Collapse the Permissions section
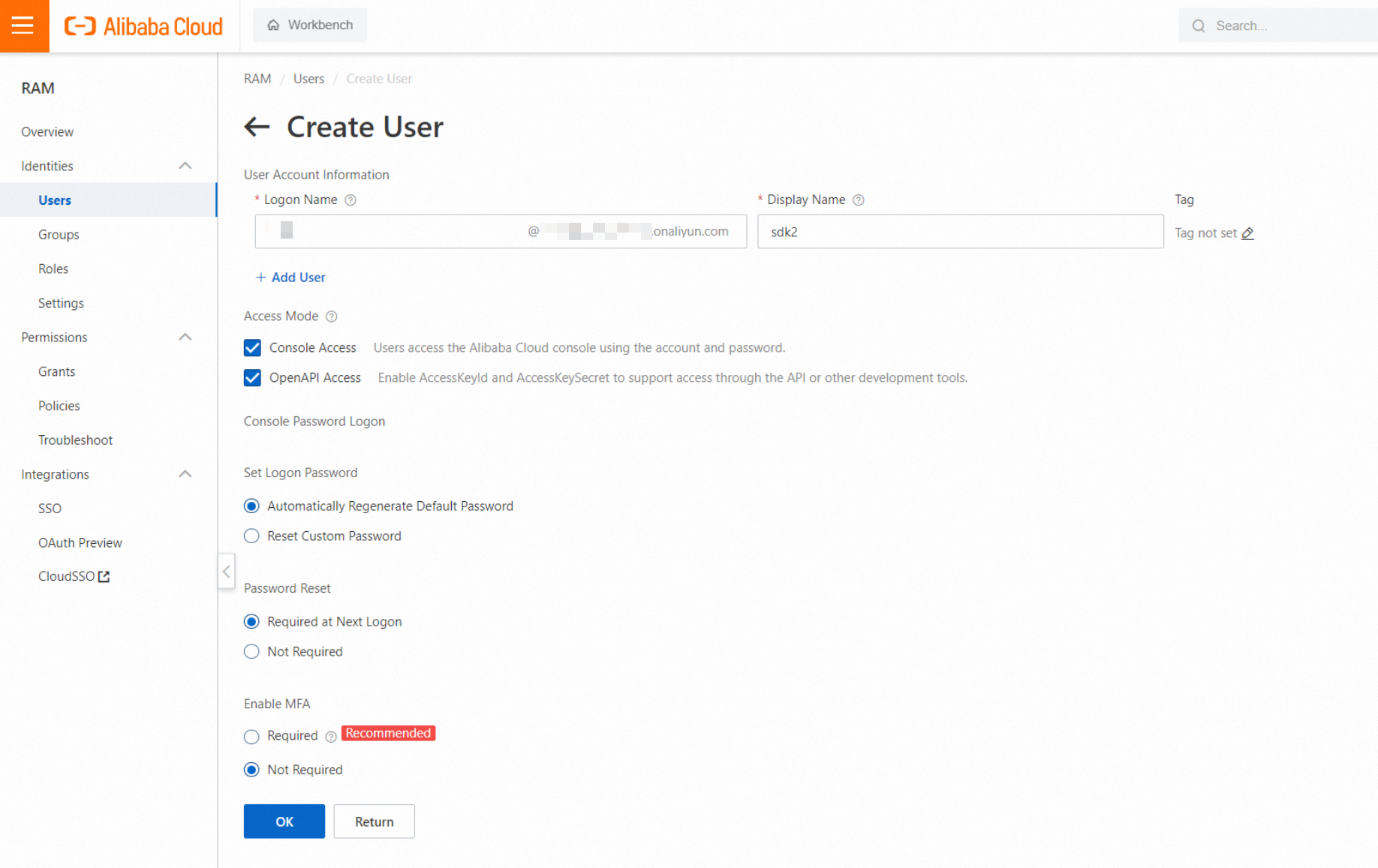The width and height of the screenshot is (1378, 868). coord(185,338)
